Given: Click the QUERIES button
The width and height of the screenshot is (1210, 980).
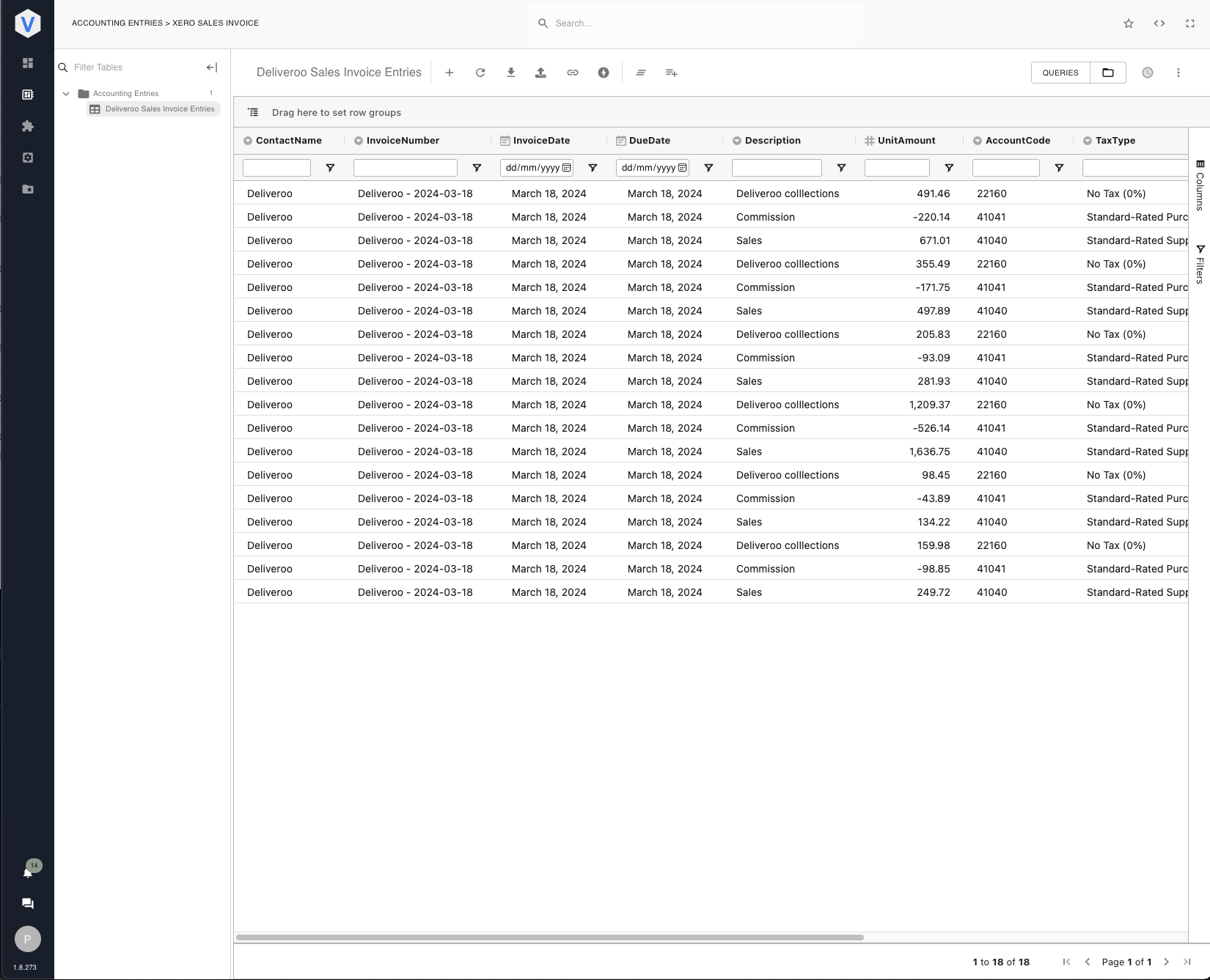Looking at the screenshot, I should (1060, 73).
